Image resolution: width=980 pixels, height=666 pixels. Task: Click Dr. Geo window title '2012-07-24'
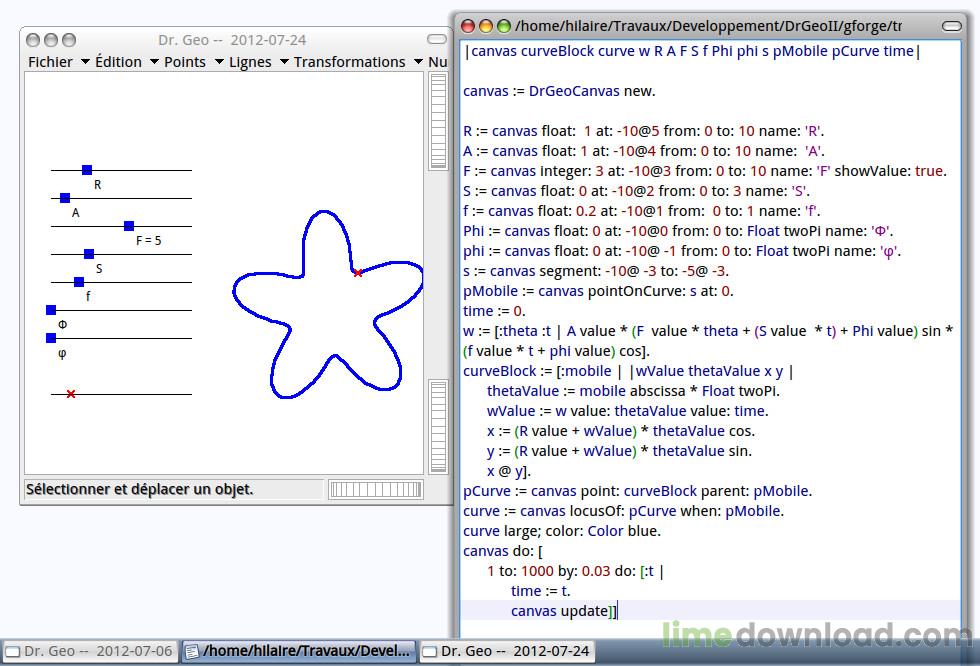click(x=268, y=40)
